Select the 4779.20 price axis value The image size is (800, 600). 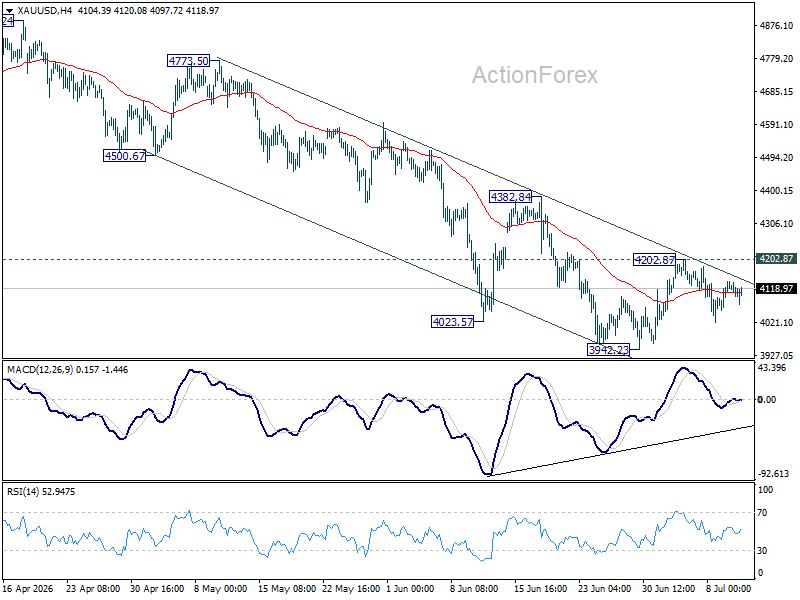(777, 59)
